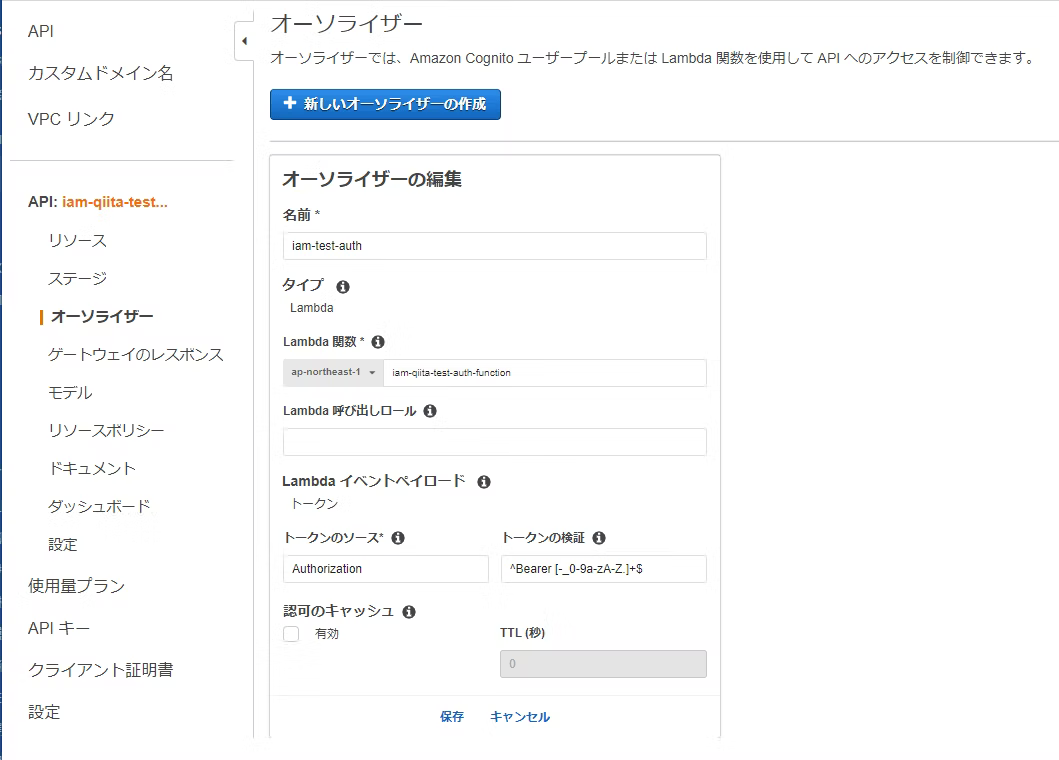
Task: Click the トークンの検証 regex input field
Action: point(603,569)
